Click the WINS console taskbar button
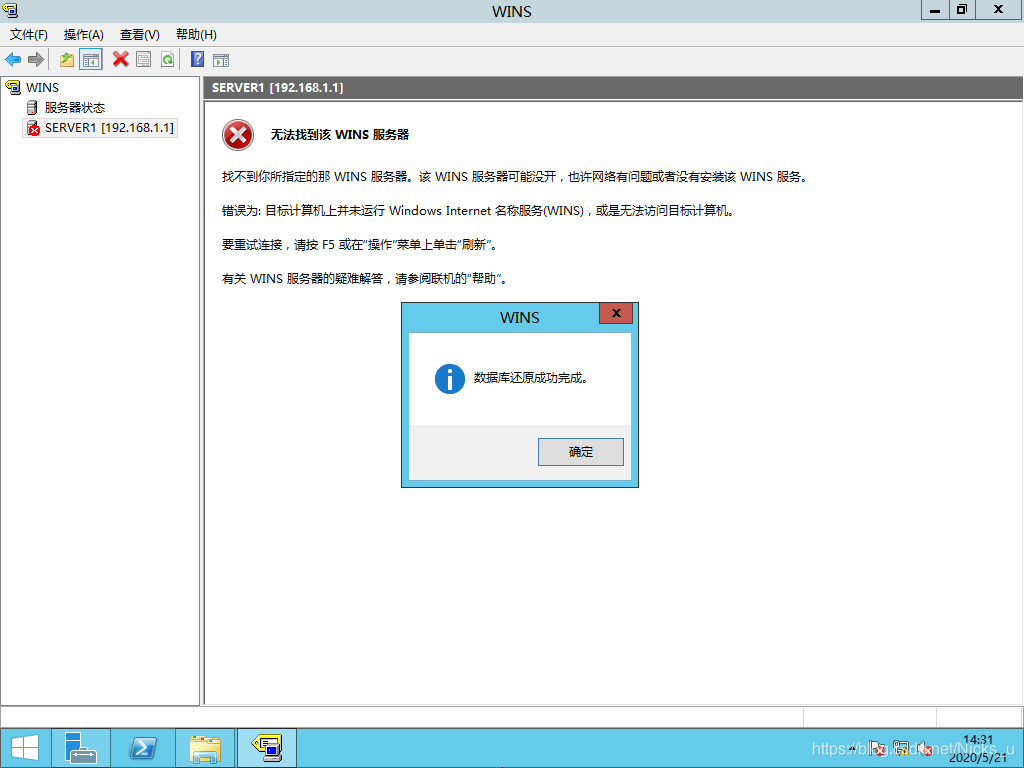Screen dimensions: 1024x768 (x=266, y=748)
